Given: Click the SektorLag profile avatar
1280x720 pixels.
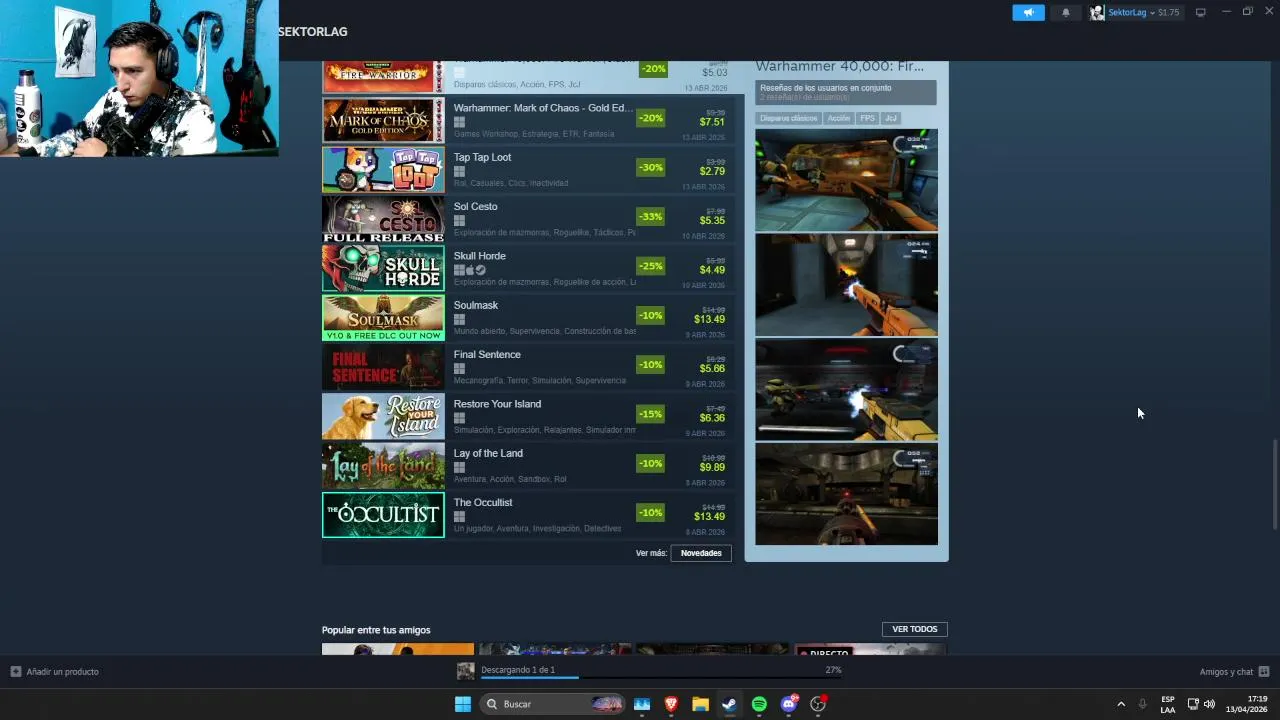Looking at the screenshot, I should point(1097,13).
